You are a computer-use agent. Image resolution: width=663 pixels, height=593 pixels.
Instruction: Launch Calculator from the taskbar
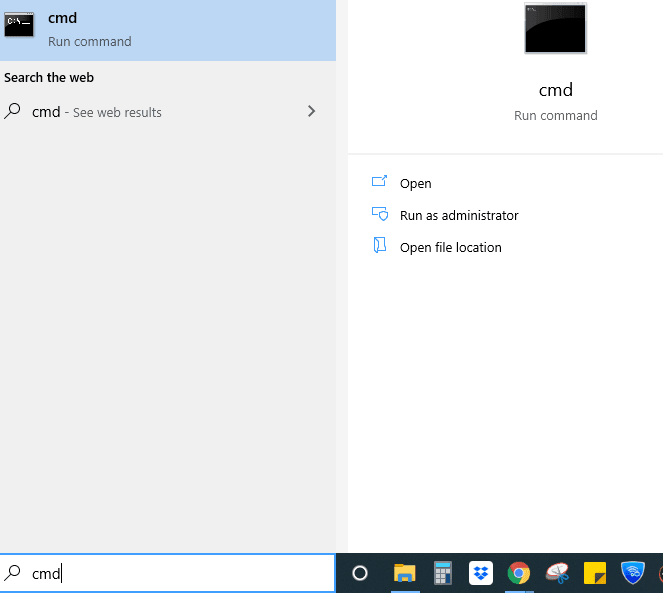pos(443,573)
